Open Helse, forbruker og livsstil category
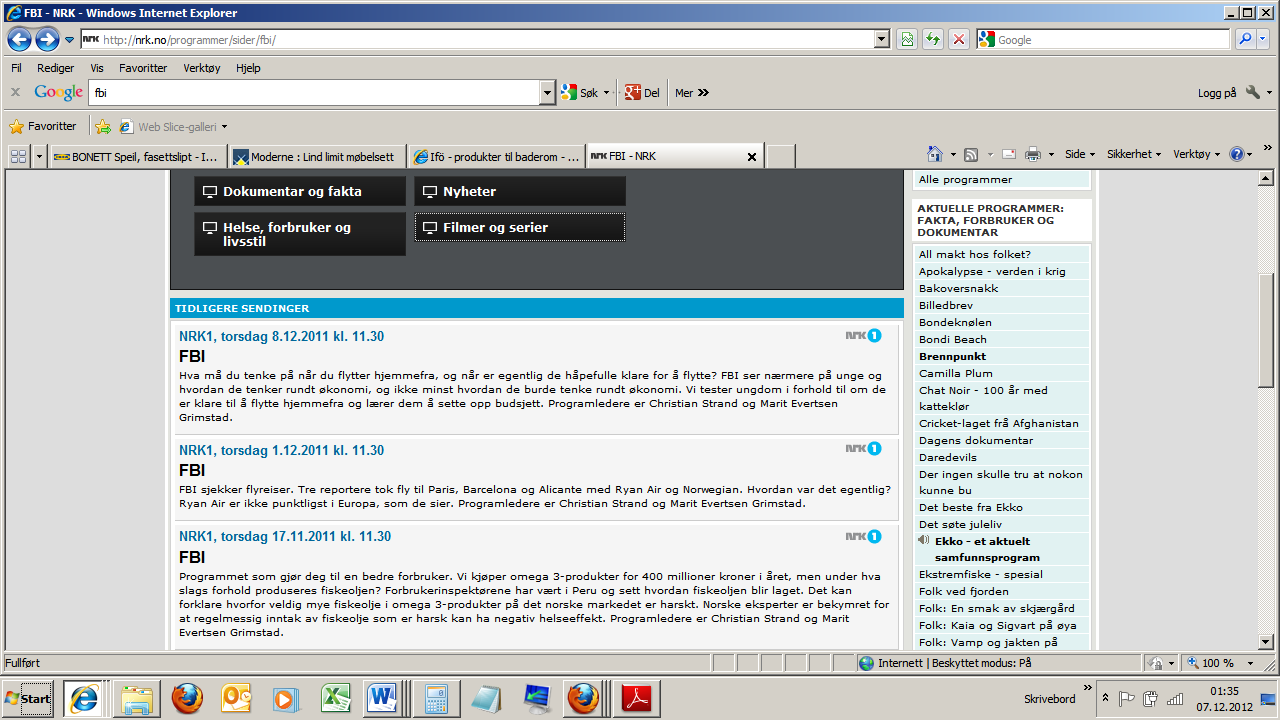1280x720 pixels. (300, 234)
